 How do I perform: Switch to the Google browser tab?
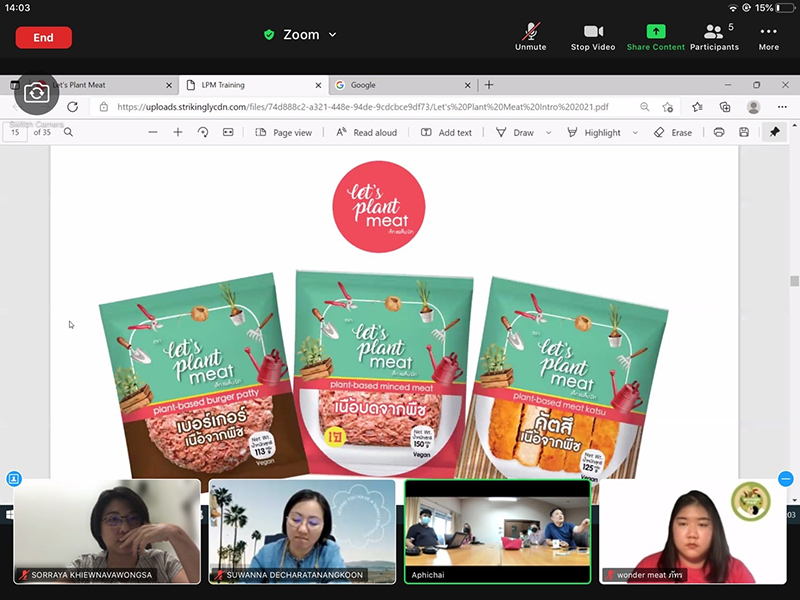point(403,85)
